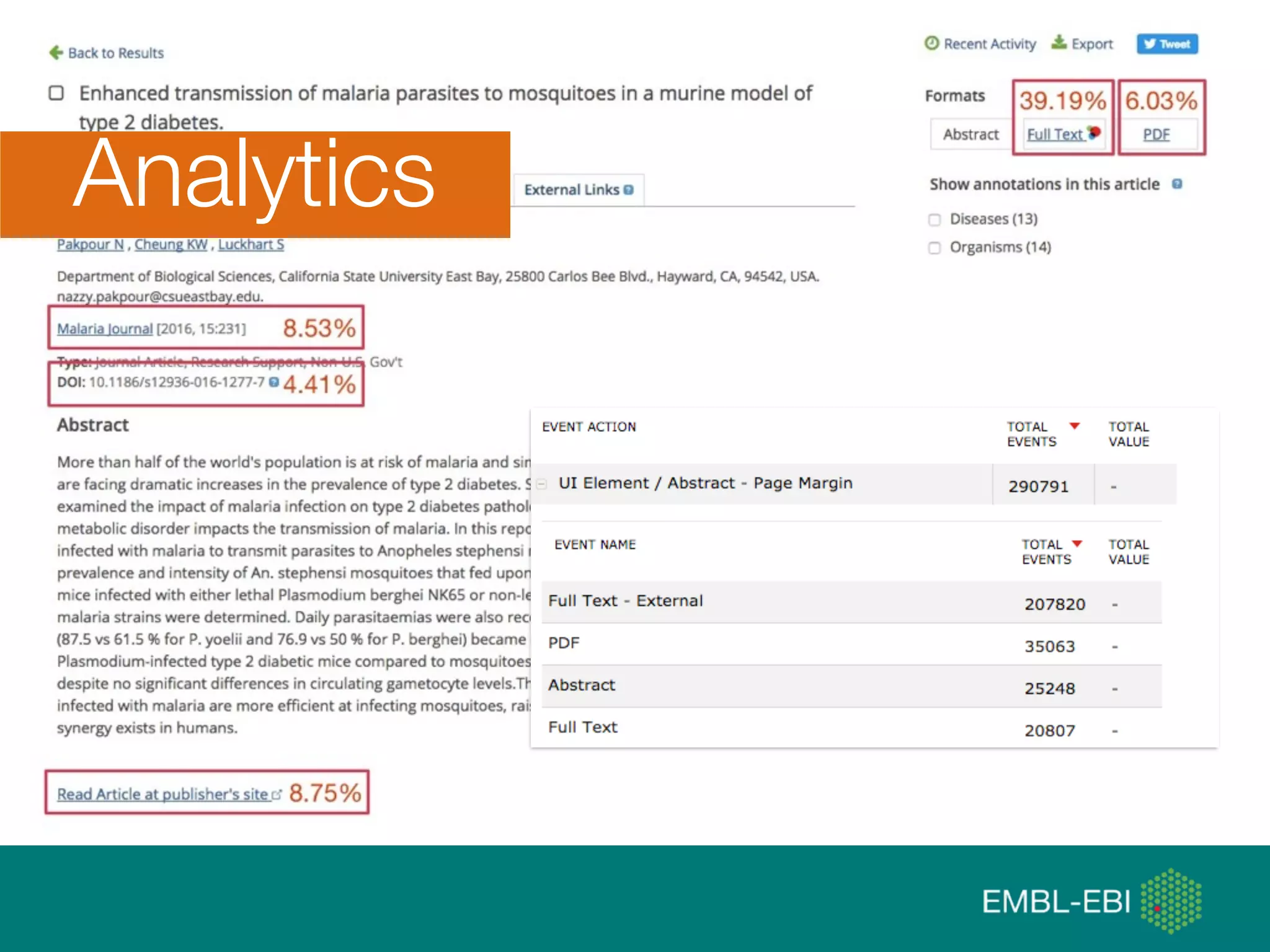Click the 290791 total events value
The height and width of the screenshot is (952, 1270).
(x=1039, y=487)
